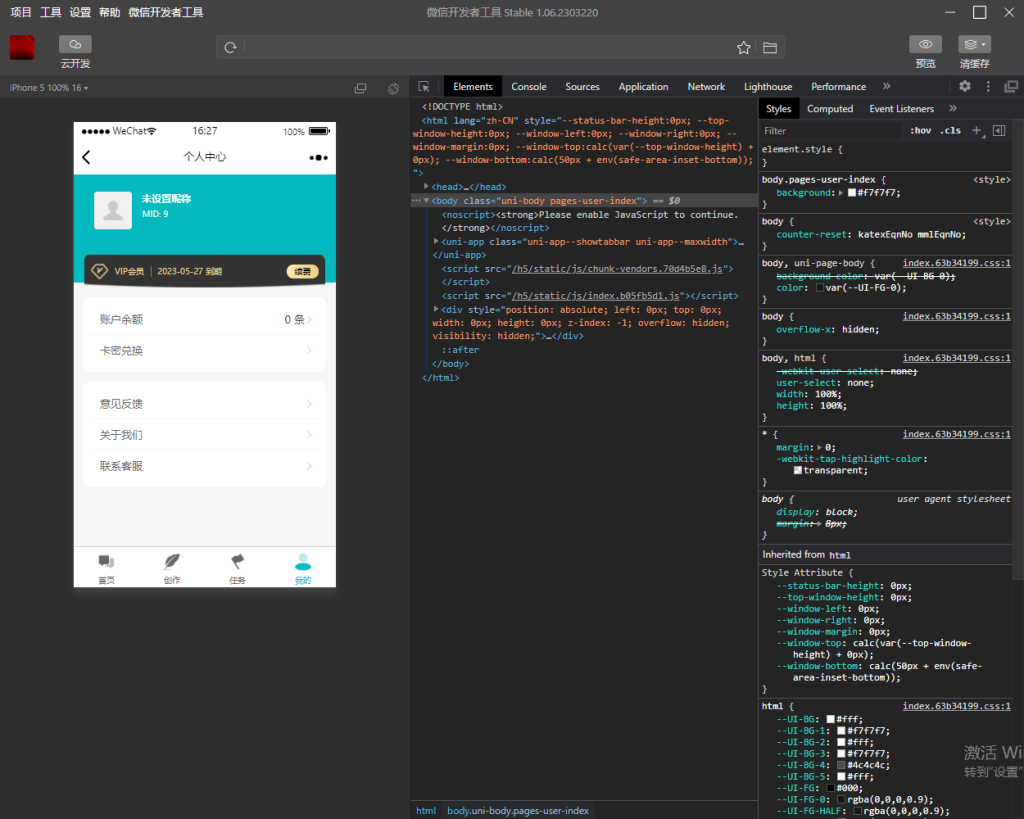Click the preview (预览) eye icon
Image resolution: width=1024 pixels, height=819 pixels.
tap(925, 44)
